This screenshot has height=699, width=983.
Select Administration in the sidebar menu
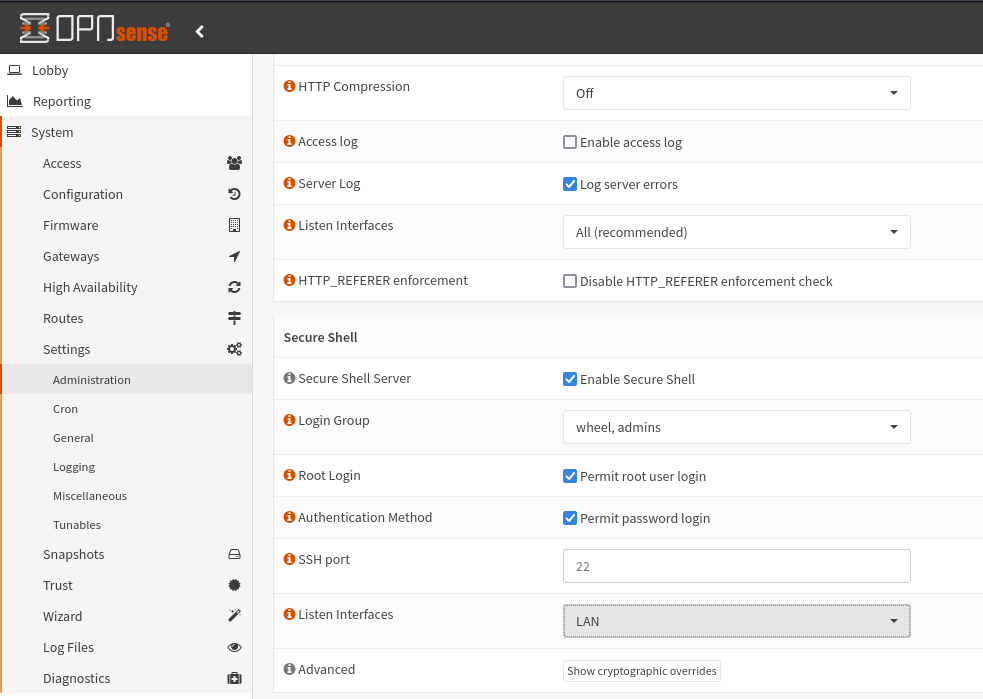(92, 379)
